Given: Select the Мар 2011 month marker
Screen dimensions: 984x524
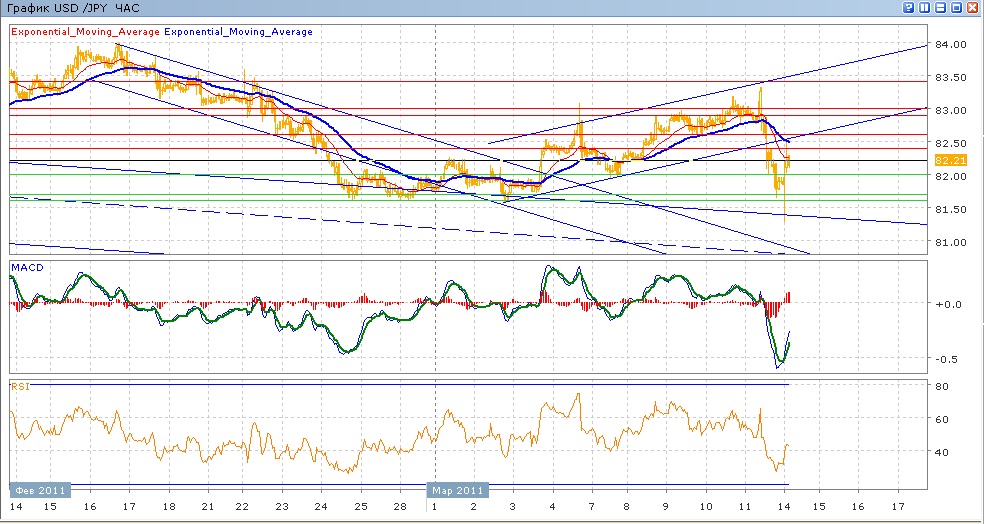Looking at the screenshot, I should 458,490.
